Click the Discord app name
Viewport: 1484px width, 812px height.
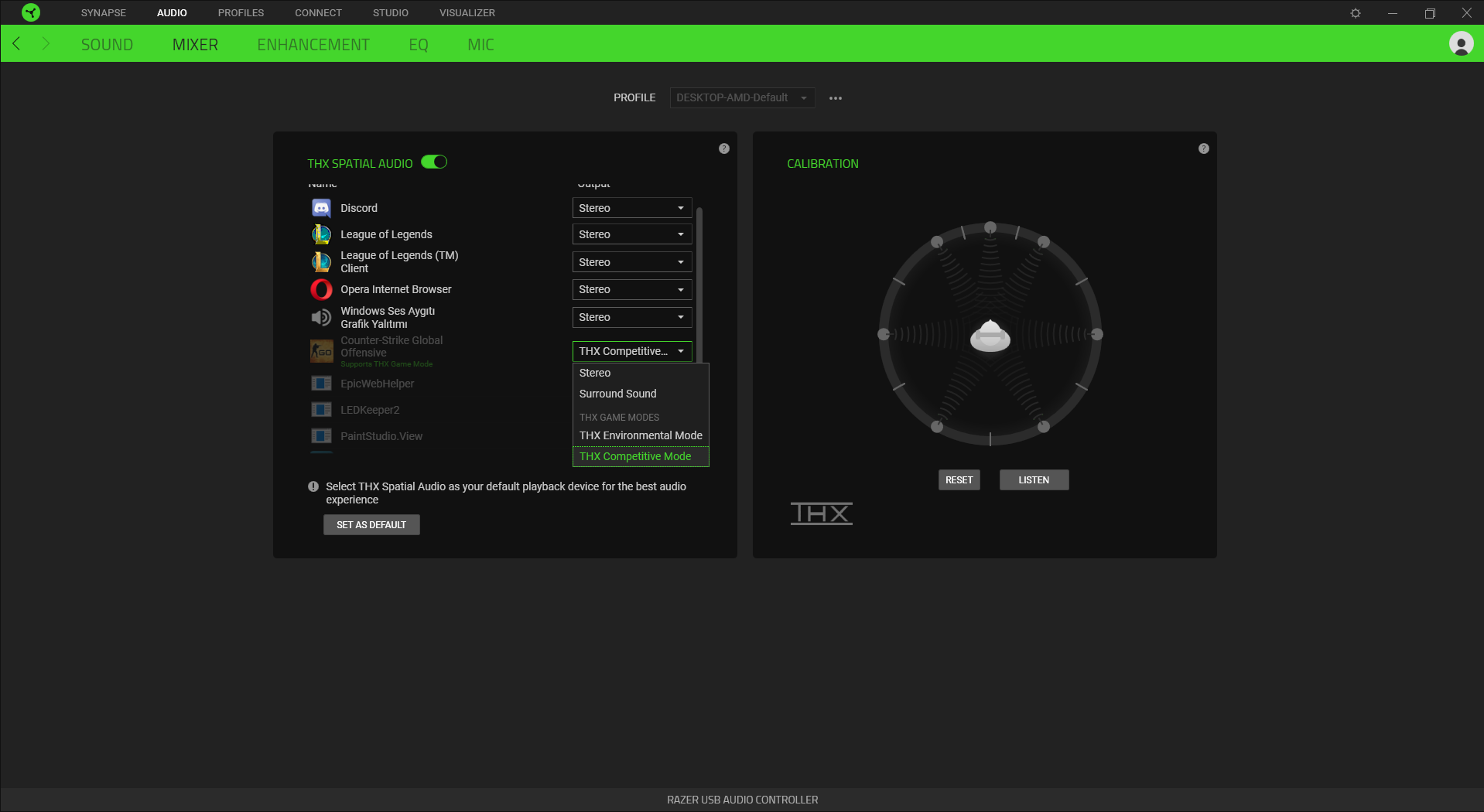click(x=359, y=208)
